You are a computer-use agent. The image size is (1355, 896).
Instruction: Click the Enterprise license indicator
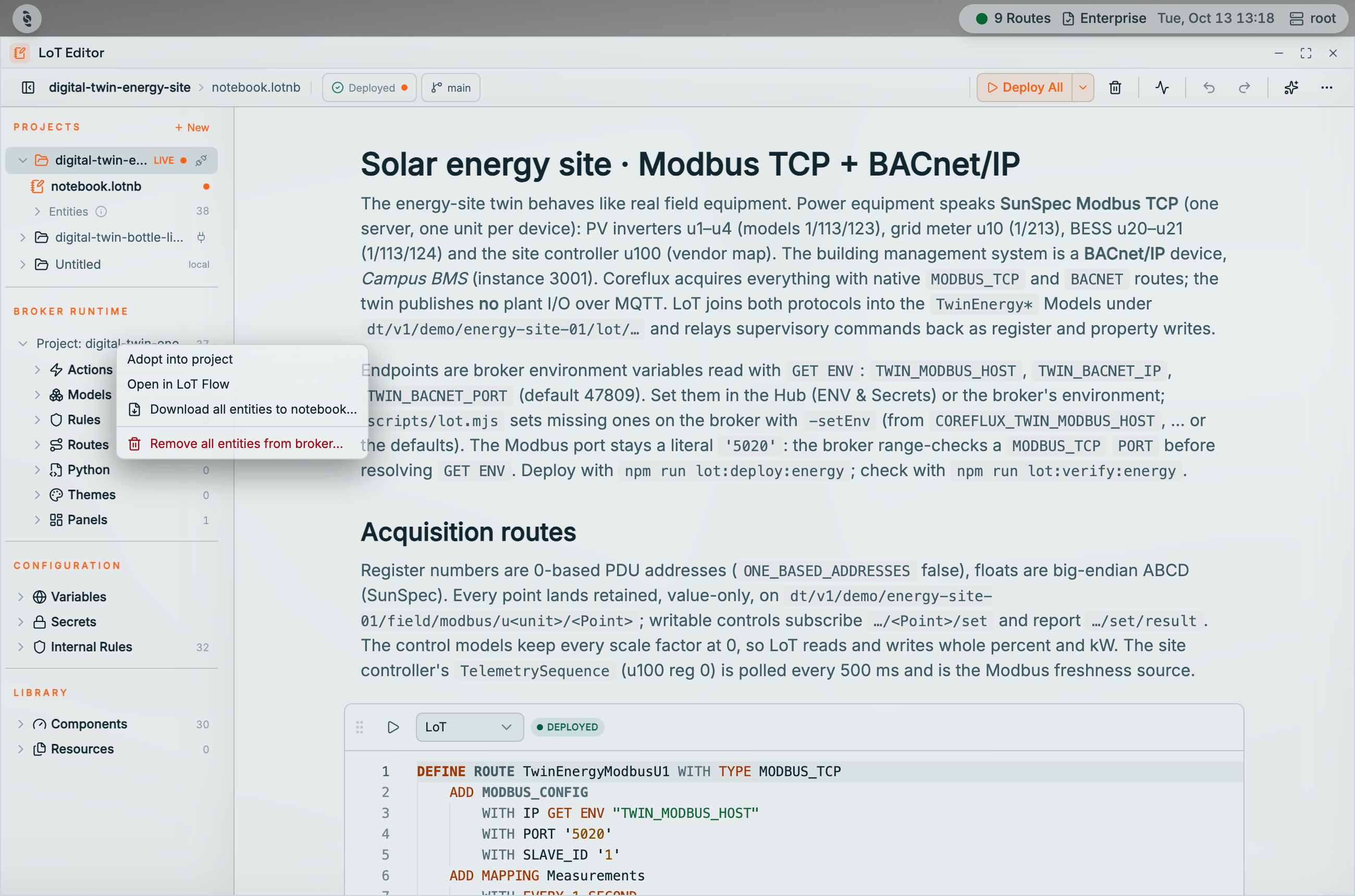click(1104, 18)
